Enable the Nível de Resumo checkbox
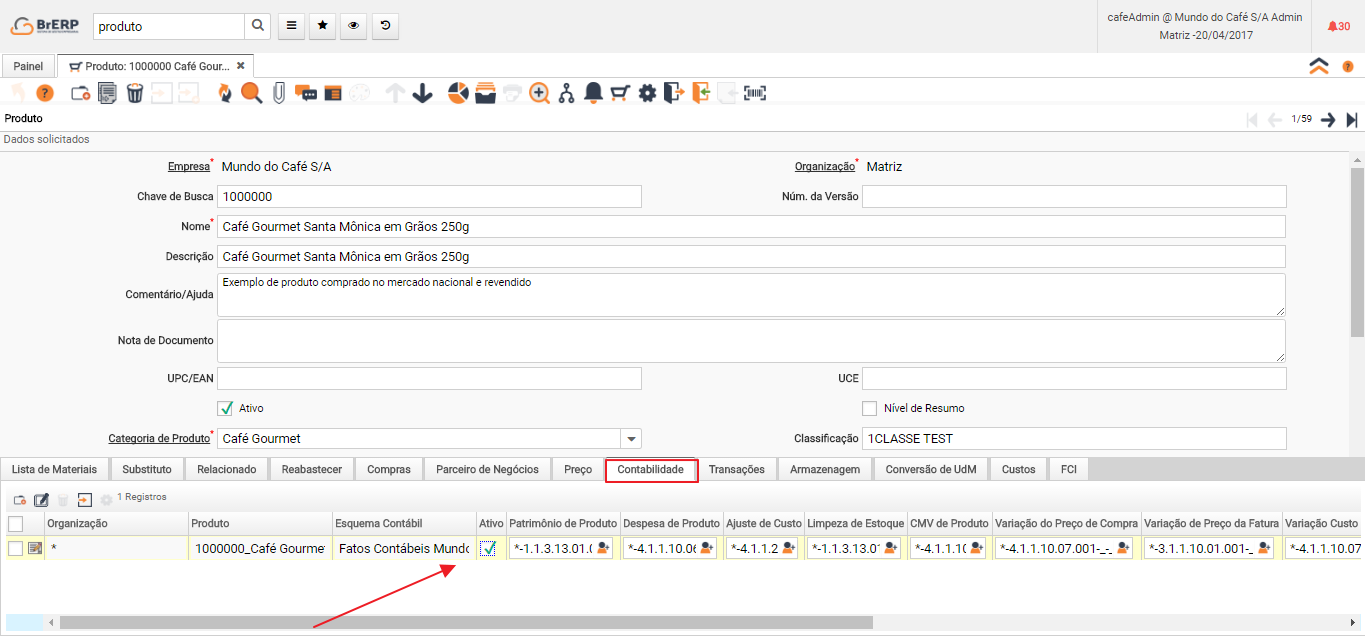 click(869, 408)
